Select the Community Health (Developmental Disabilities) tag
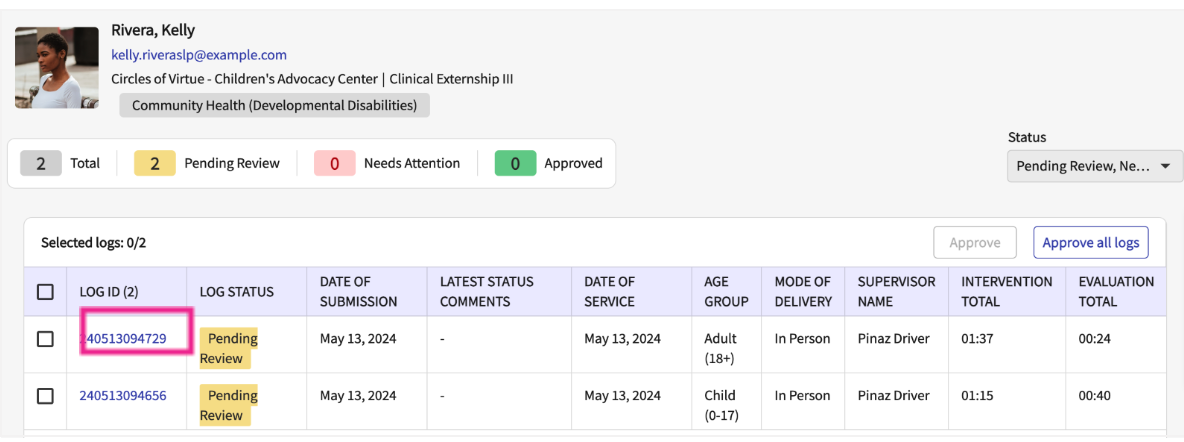 coord(274,105)
